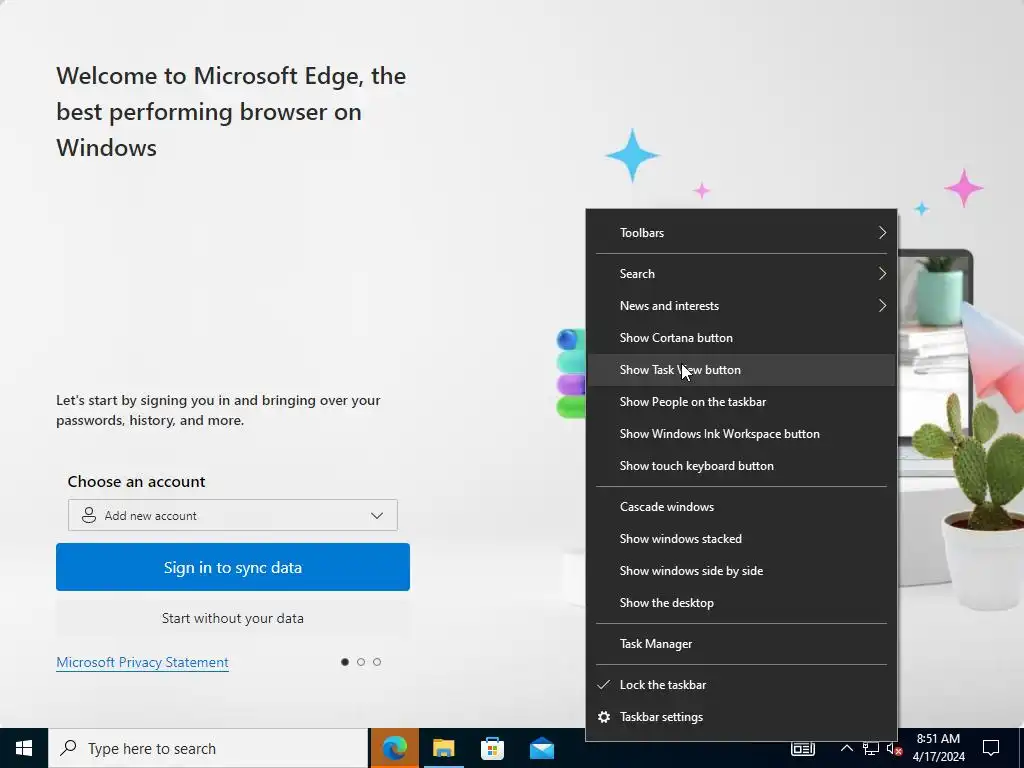Image resolution: width=1024 pixels, height=768 pixels.
Task: Click Sign in to sync data
Action: click(x=232, y=567)
